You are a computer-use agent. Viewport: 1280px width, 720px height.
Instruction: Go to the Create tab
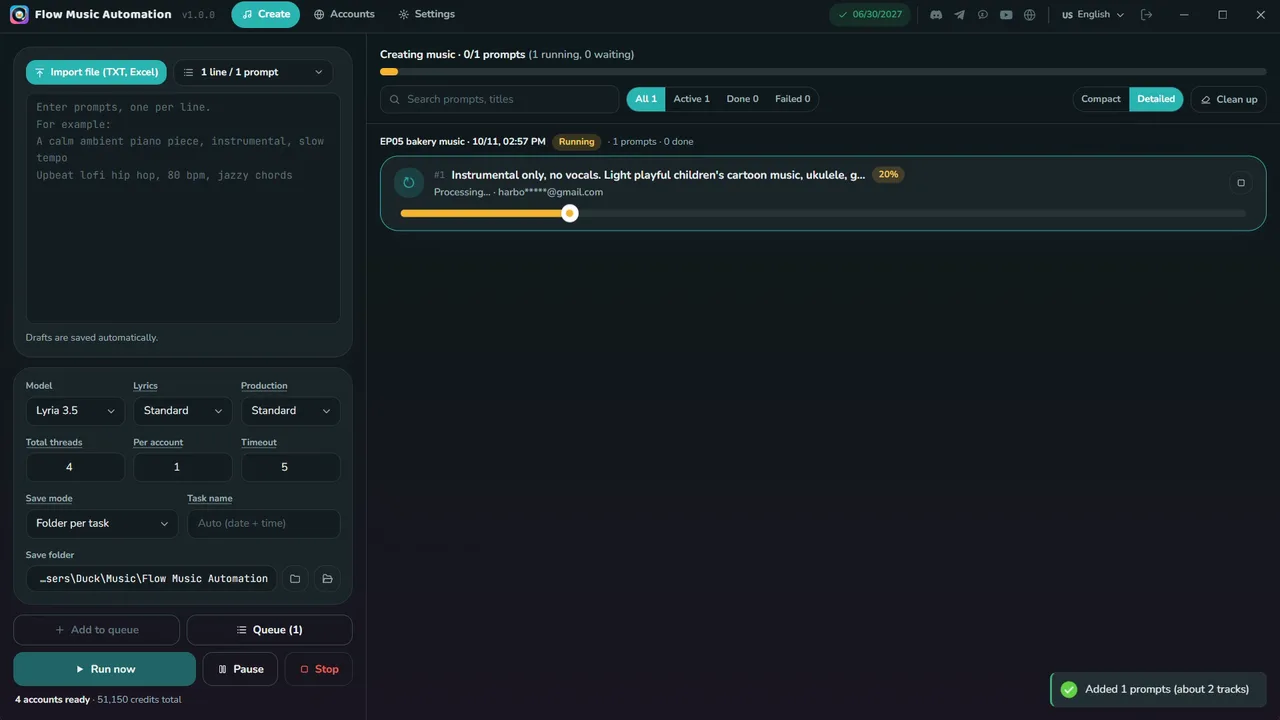pos(266,15)
